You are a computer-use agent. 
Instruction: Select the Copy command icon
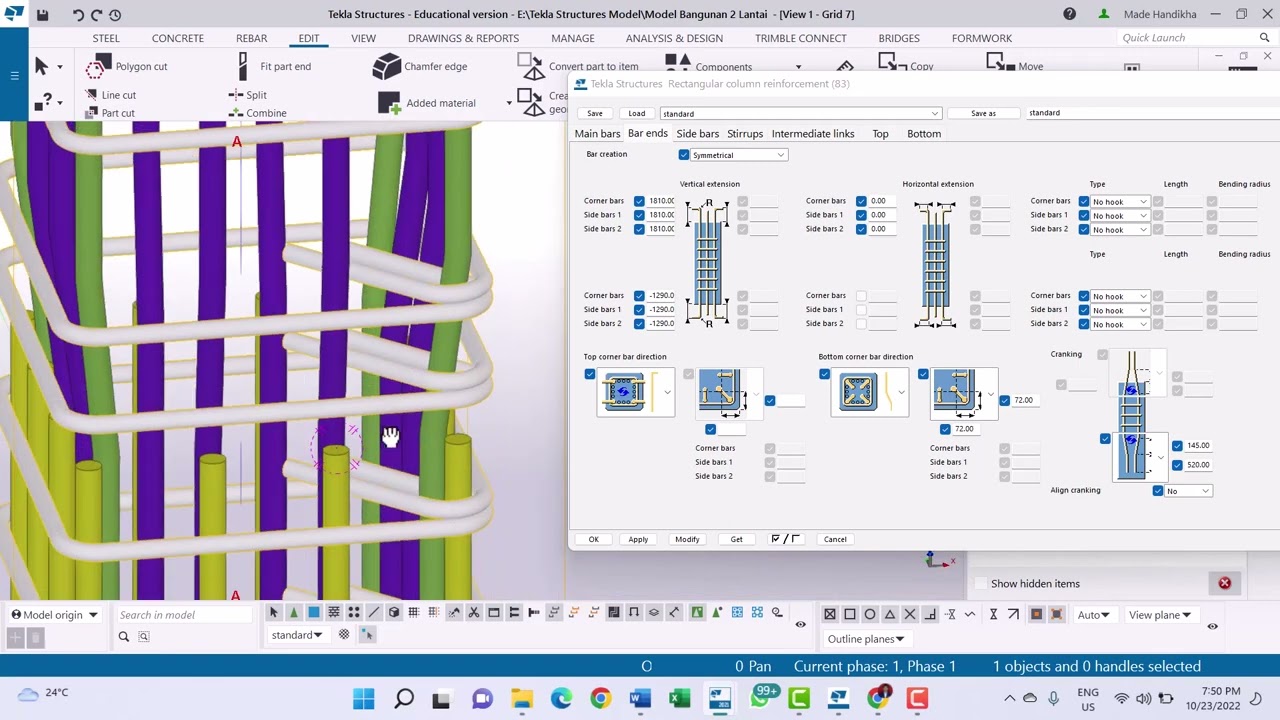[892, 64]
